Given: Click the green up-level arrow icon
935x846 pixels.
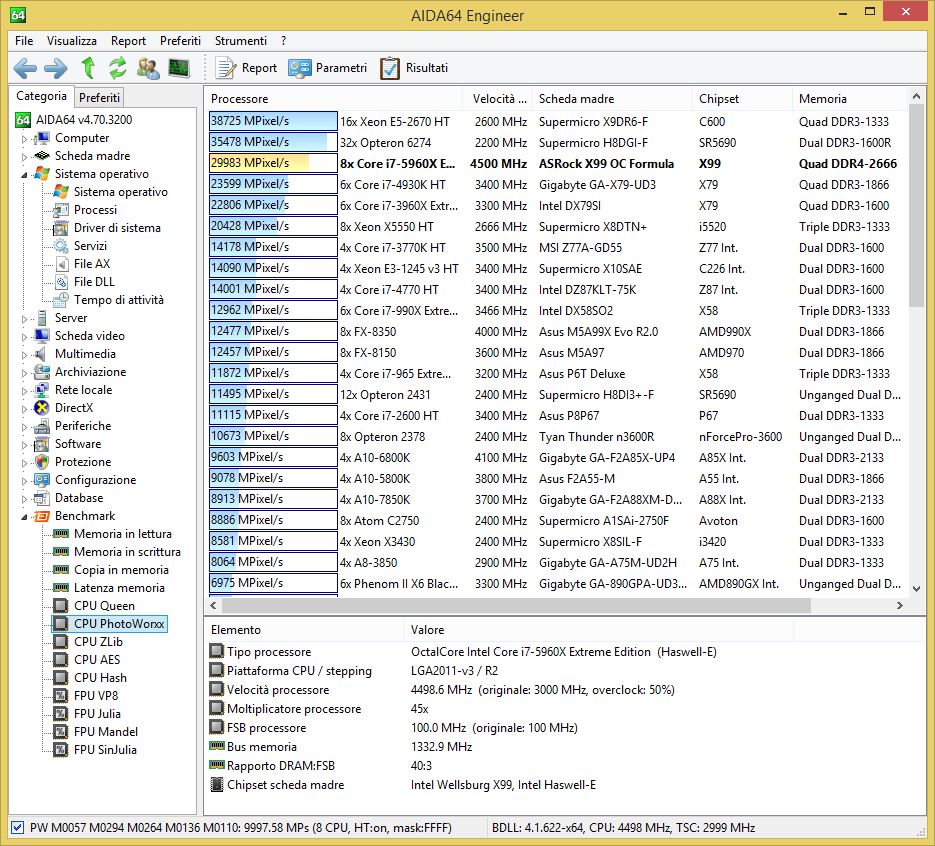Looking at the screenshot, I should coord(88,68).
